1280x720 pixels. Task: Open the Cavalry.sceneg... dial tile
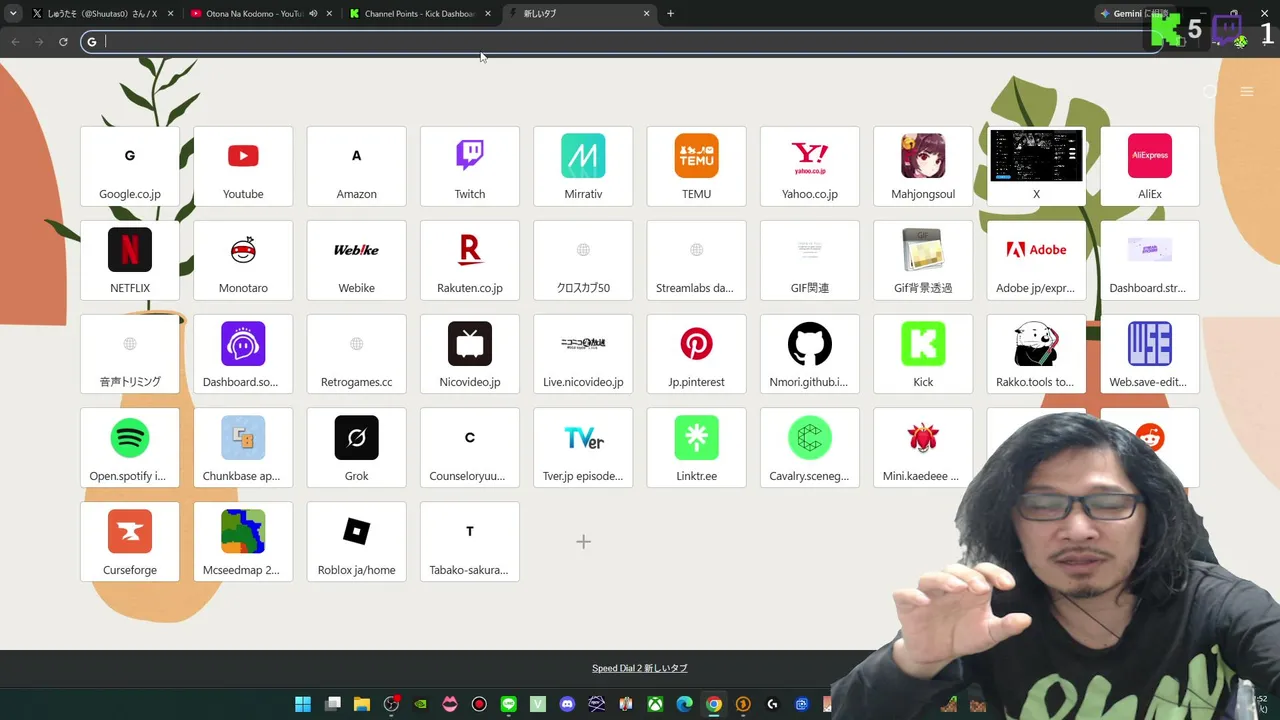tap(810, 448)
